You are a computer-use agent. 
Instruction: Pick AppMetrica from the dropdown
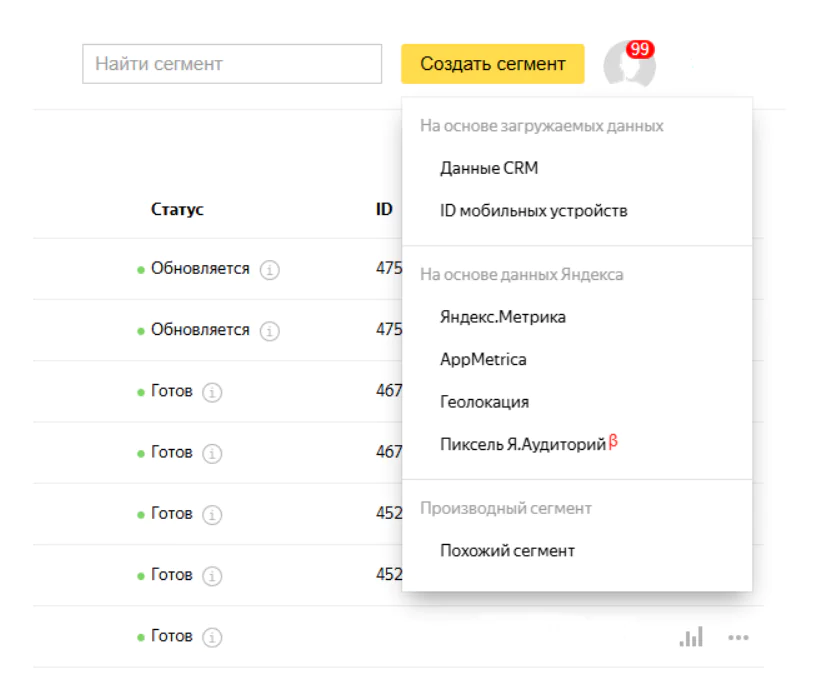483,359
